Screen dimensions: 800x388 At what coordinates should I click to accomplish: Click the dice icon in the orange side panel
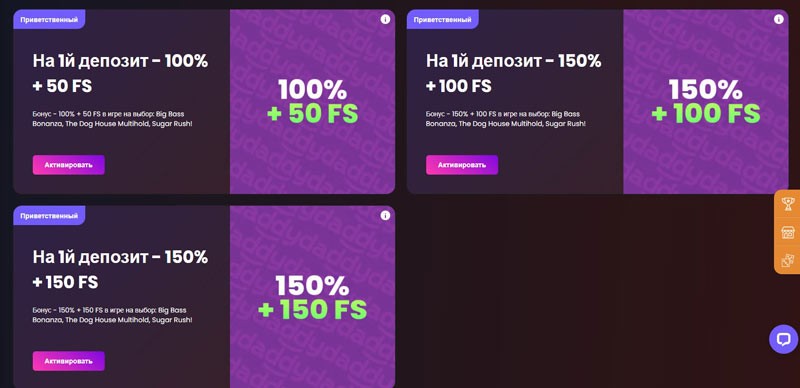788,260
